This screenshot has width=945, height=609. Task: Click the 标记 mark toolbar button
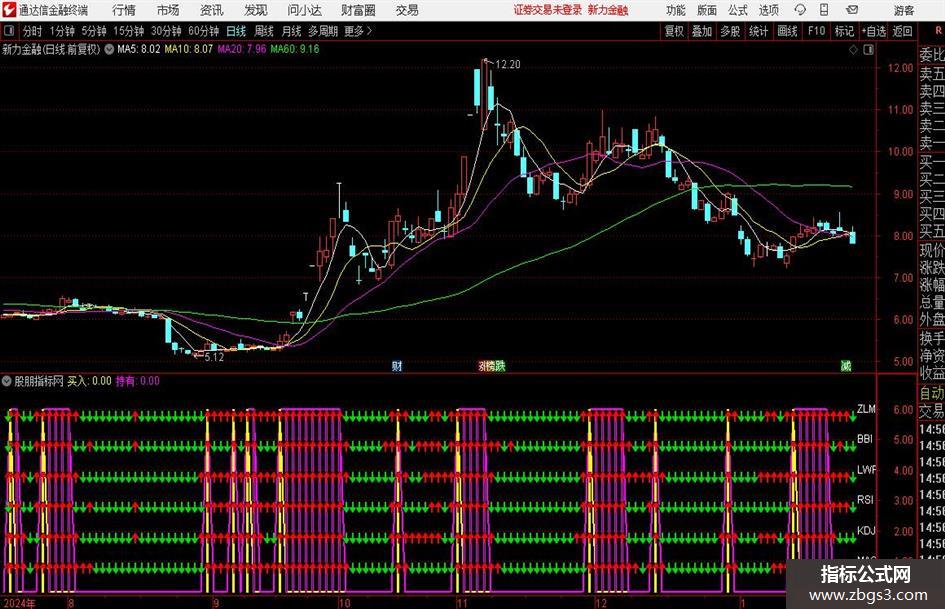[844, 31]
